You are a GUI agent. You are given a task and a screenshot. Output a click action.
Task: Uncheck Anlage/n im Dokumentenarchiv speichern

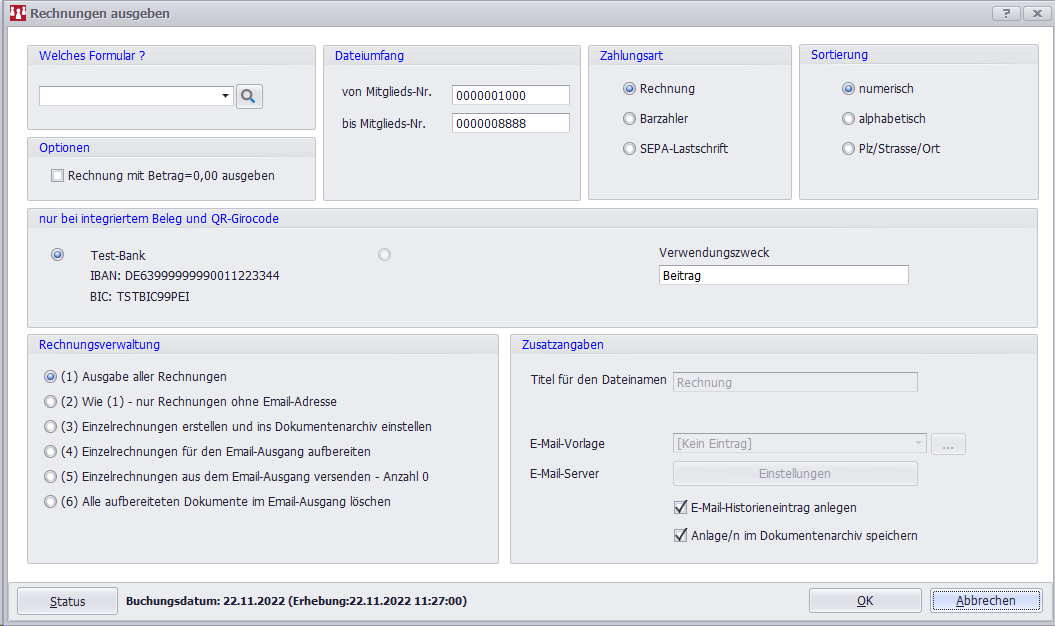pyautogui.click(x=681, y=536)
